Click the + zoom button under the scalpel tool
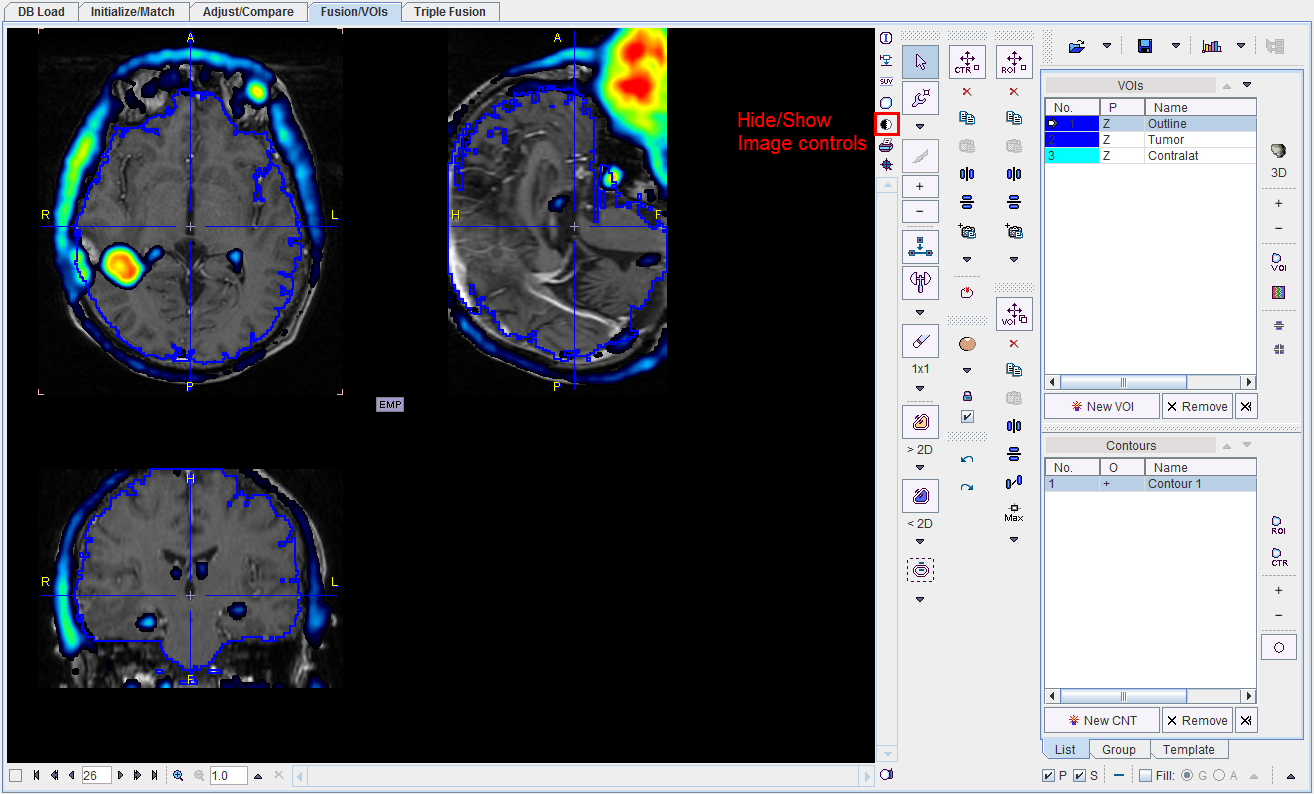1314x794 pixels. (920, 186)
